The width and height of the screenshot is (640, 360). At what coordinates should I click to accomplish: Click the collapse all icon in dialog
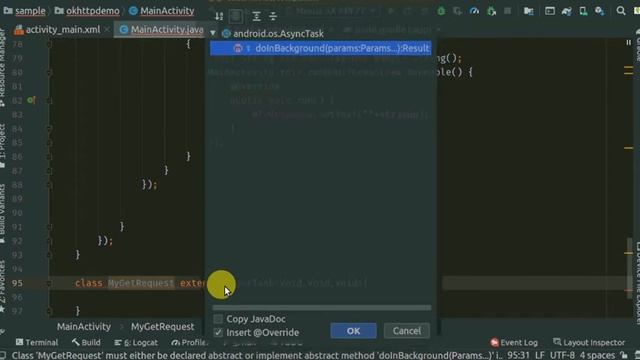tap(273, 16)
